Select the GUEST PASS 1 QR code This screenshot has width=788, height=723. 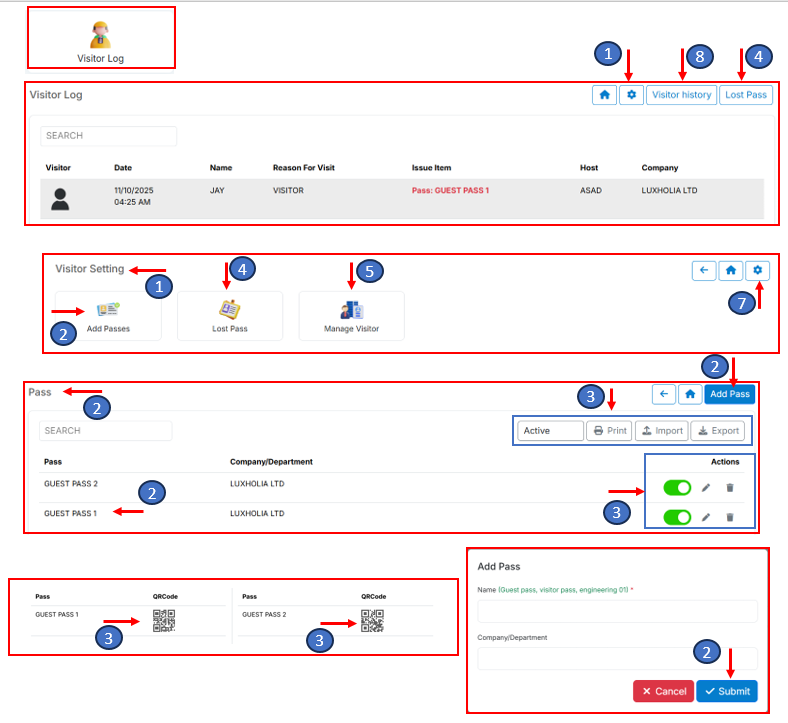coord(165,621)
